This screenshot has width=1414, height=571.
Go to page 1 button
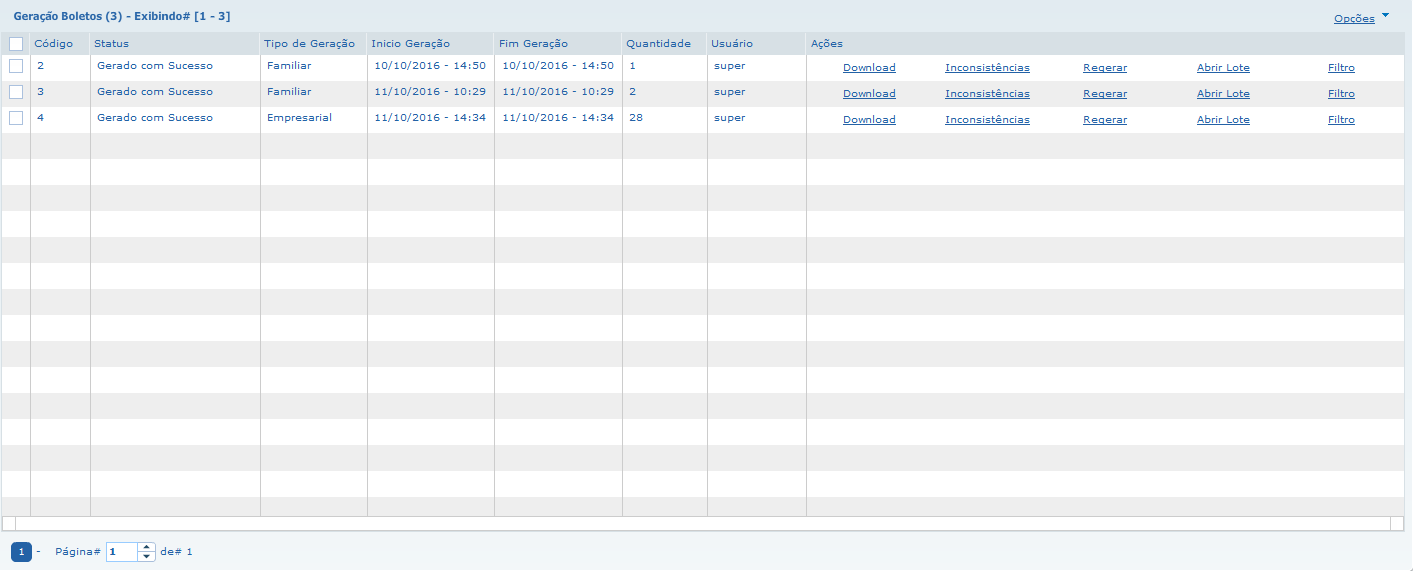coord(21,552)
